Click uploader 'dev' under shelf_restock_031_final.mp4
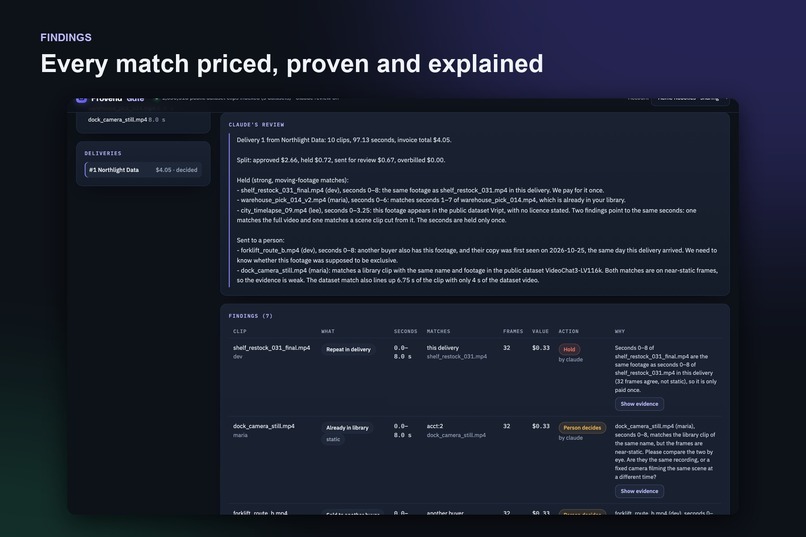The width and height of the screenshot is (806, 537). click(237, 357)
